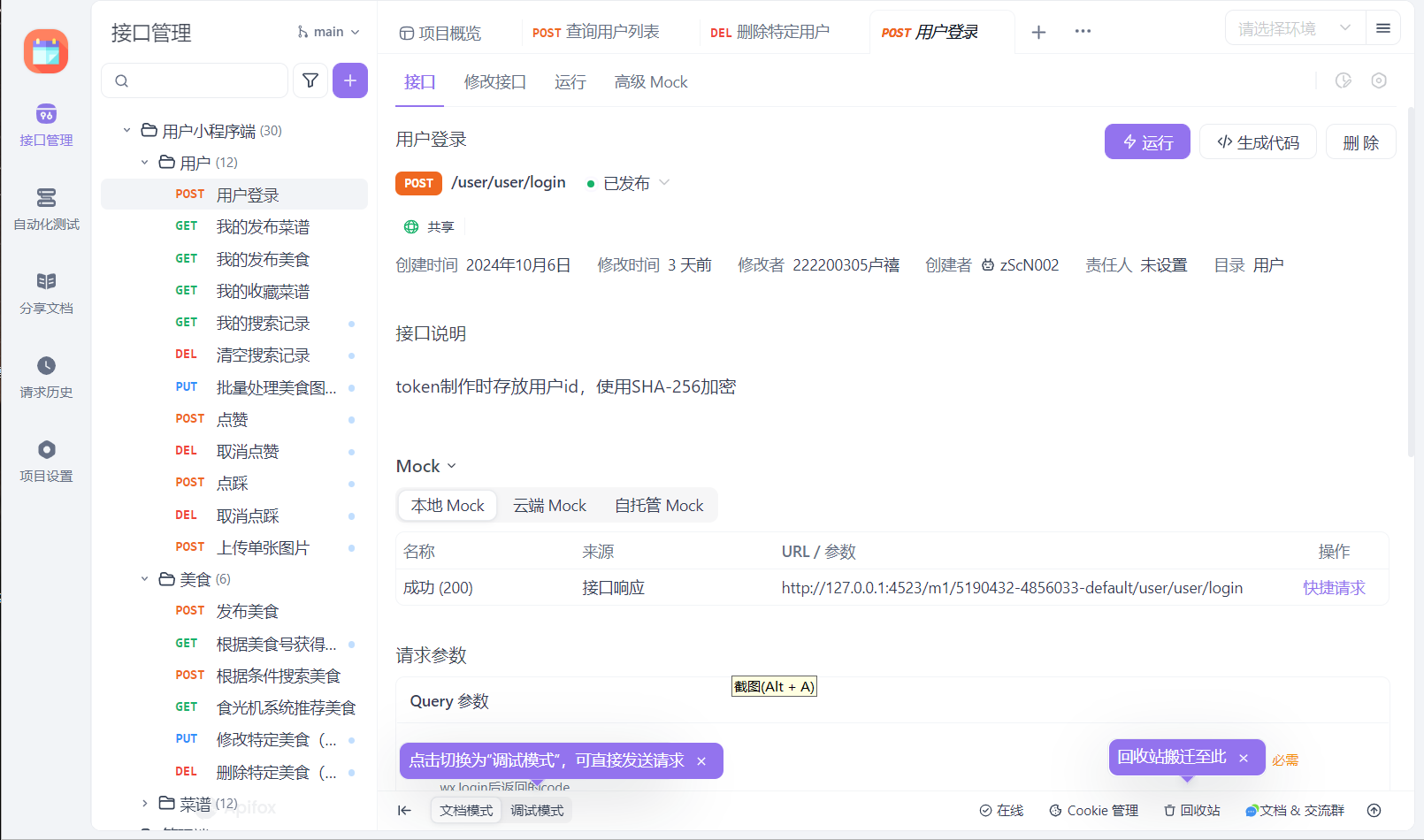Click the 生成代码 button
Image resolution: width=1424 pixels, height=840 pixels.
(x=1258, y=142)
